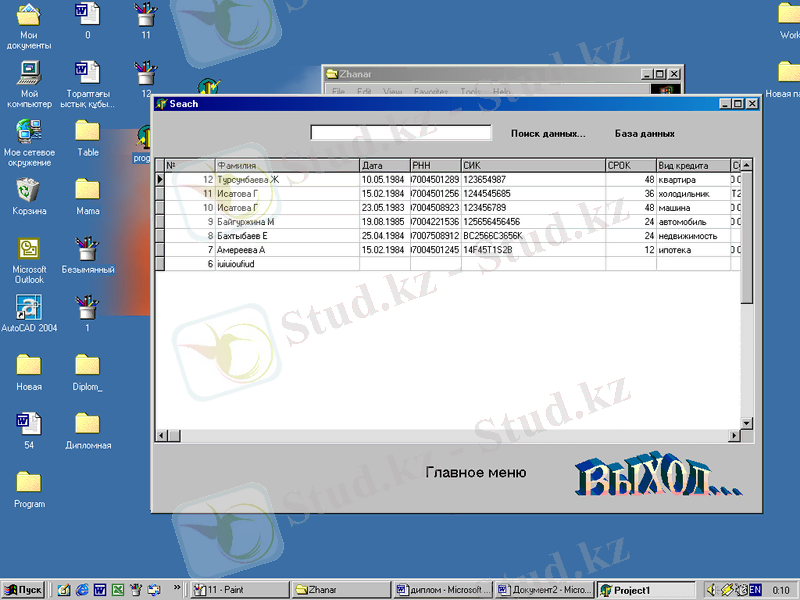
Task: Click the credit type cell холодильник
Action: [x=693, y=194]
